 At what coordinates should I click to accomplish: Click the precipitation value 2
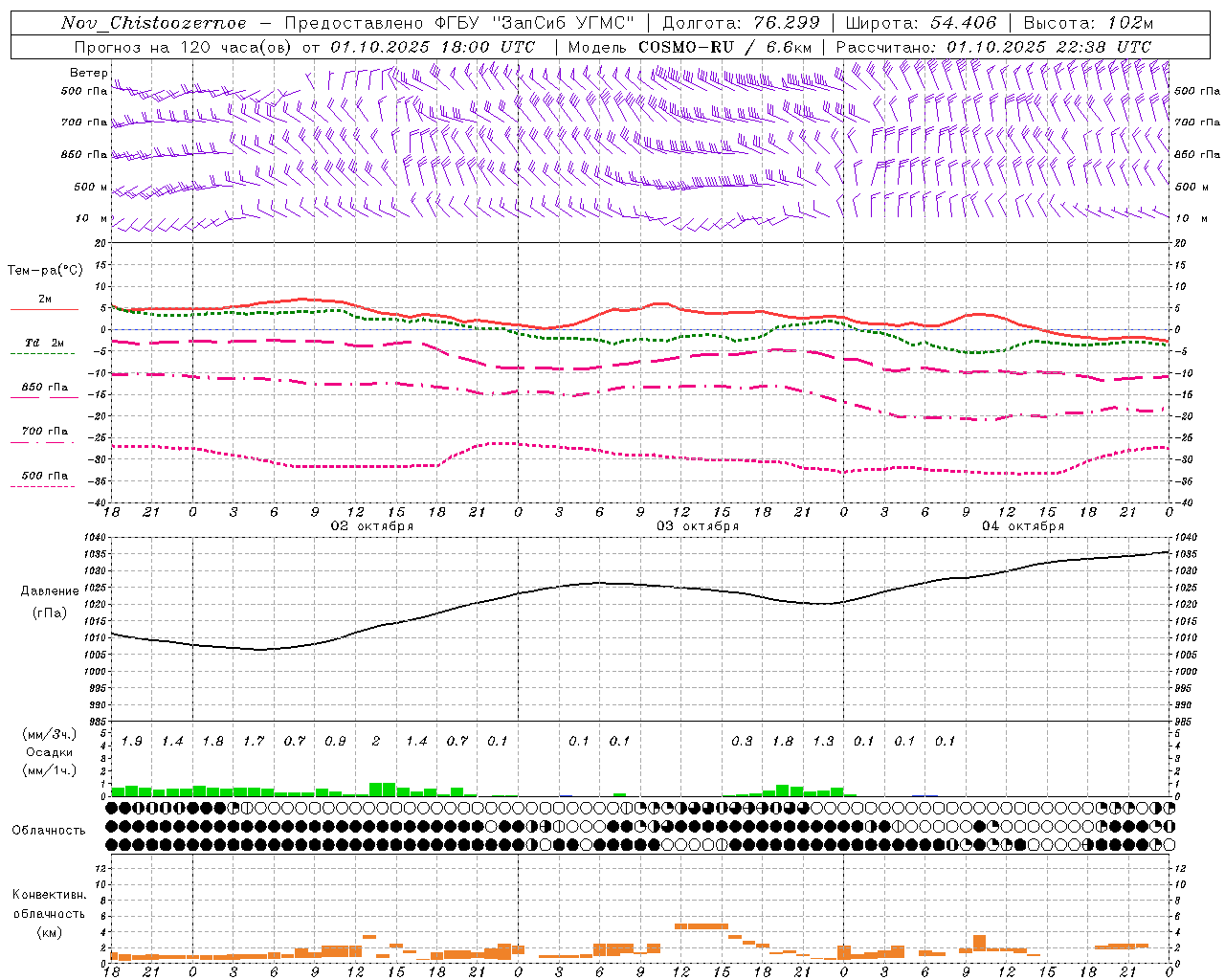coord(376,742)
